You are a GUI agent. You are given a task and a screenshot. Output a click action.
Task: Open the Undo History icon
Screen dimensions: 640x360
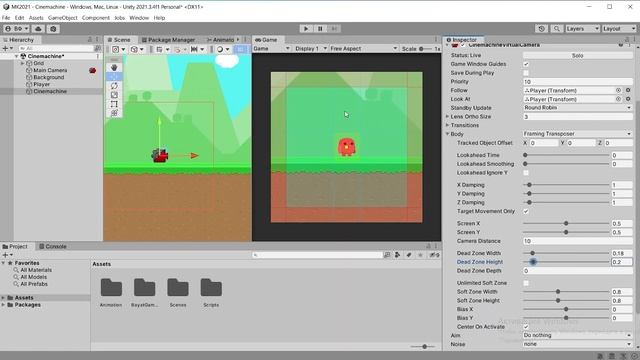click(x=542, y=29)
